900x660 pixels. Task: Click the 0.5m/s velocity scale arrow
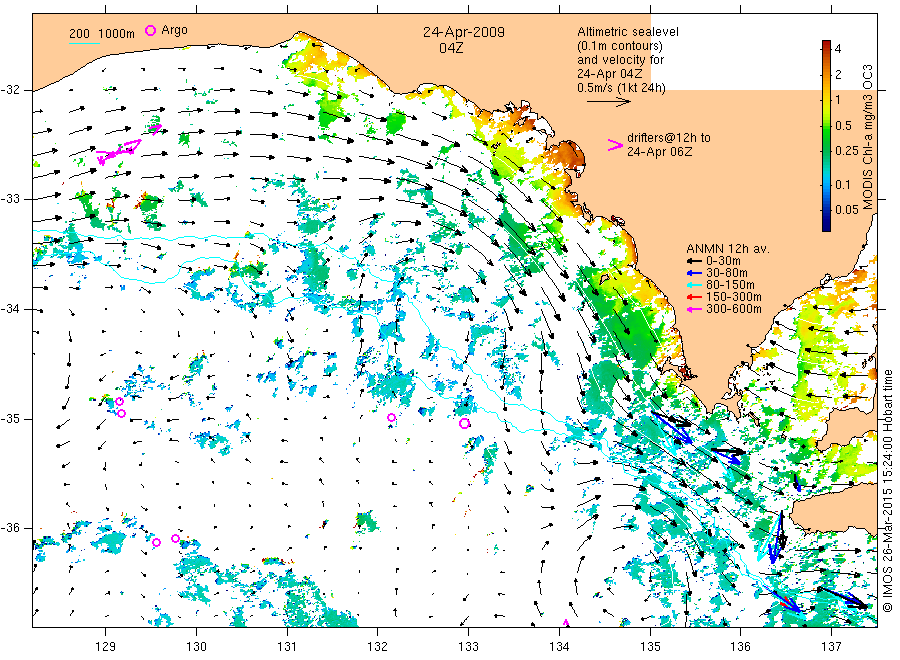[608, 102]
